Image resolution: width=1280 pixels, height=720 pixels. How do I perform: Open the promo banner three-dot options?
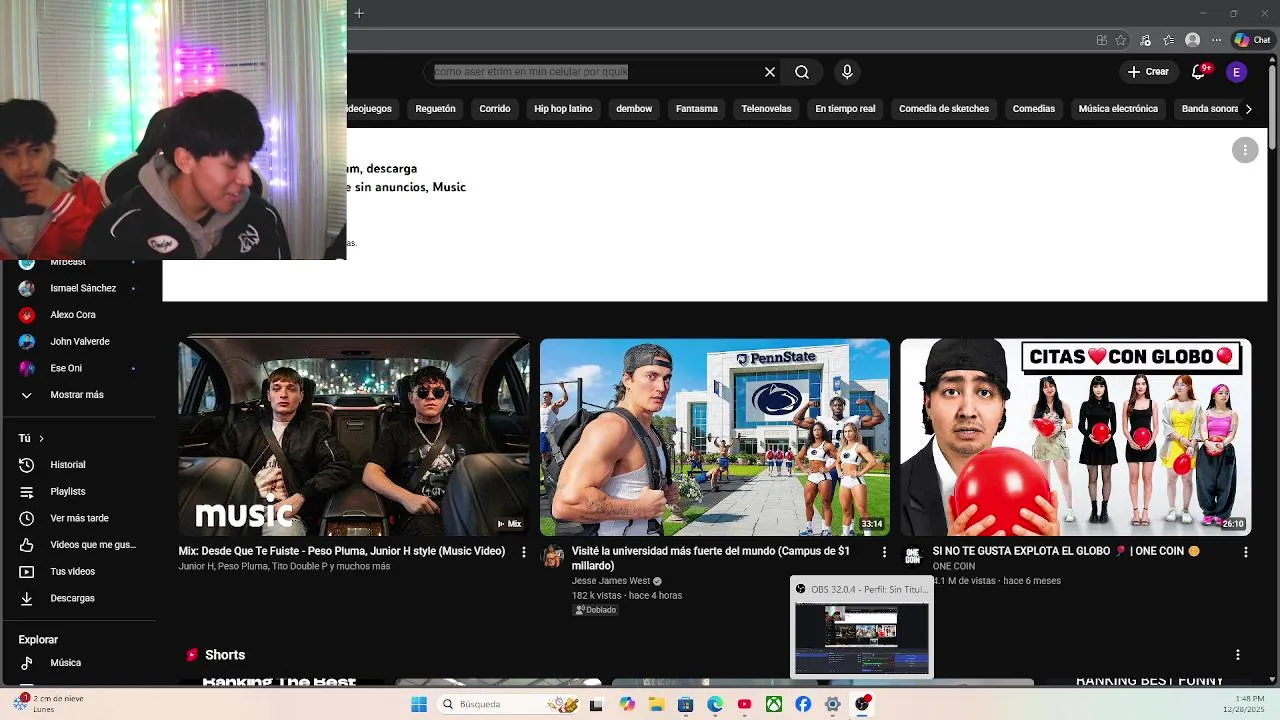[x=1245, y=150]
